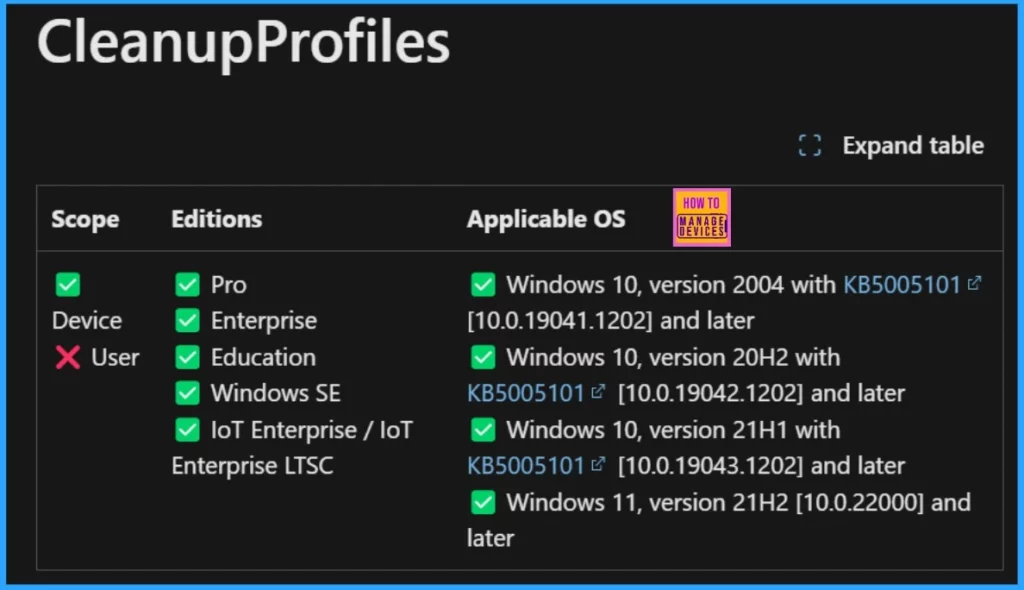Click the green check beside IoT Enterprise

pos(187,430)
